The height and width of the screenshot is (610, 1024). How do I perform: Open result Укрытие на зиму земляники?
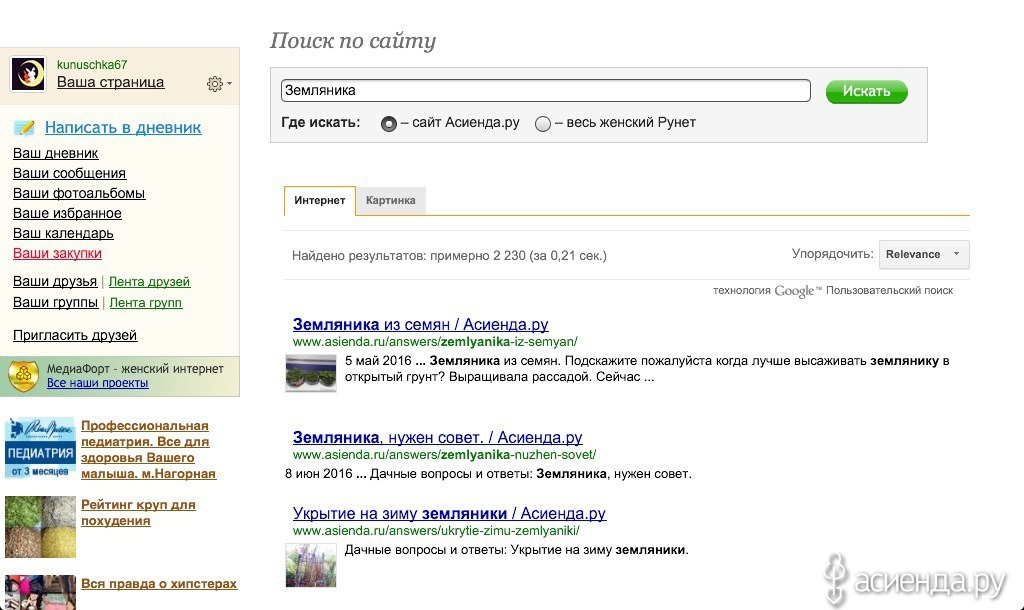pyautogui.click(x=449, y=513)
